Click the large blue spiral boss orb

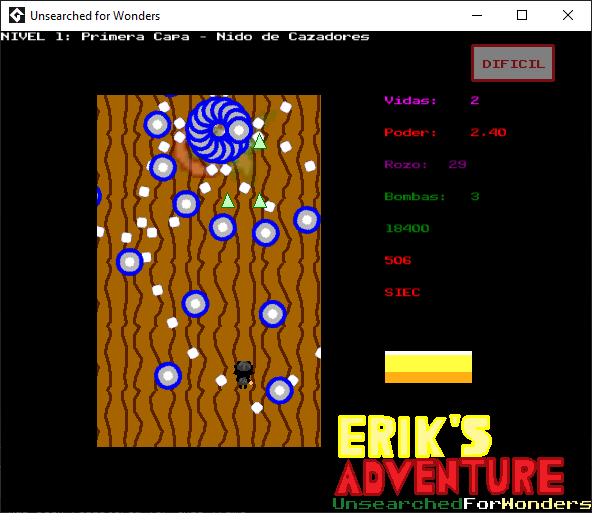tap(219, 130)
